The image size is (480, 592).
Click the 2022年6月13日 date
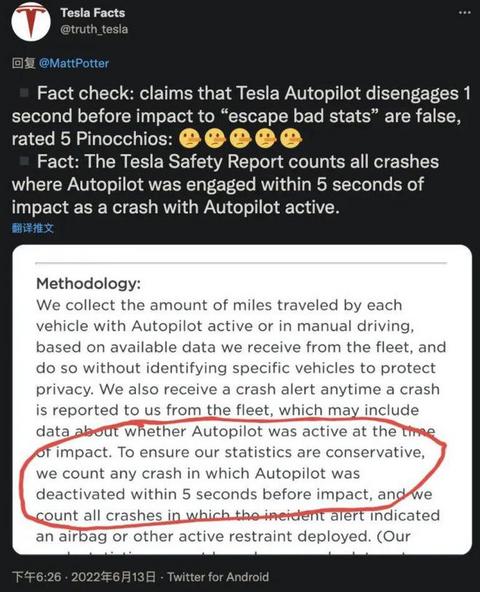click(x=113, y=577)
